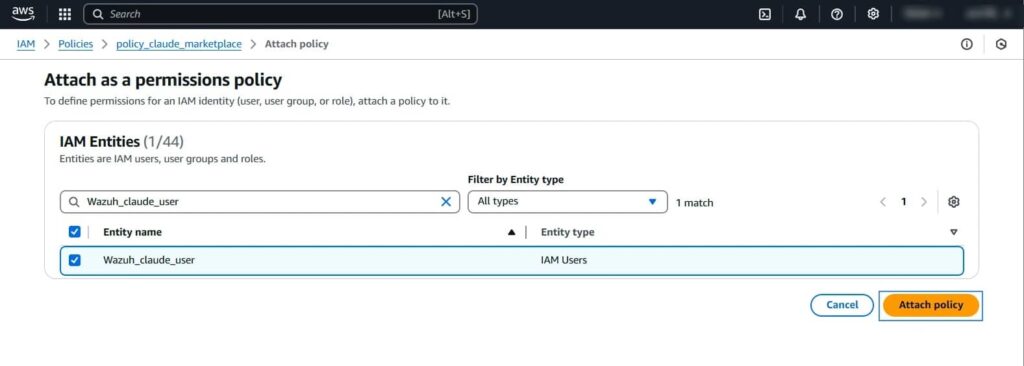Focus the AWS top search box
The width and height of the screenshot is (1024, 366).
tap(280, 14)
